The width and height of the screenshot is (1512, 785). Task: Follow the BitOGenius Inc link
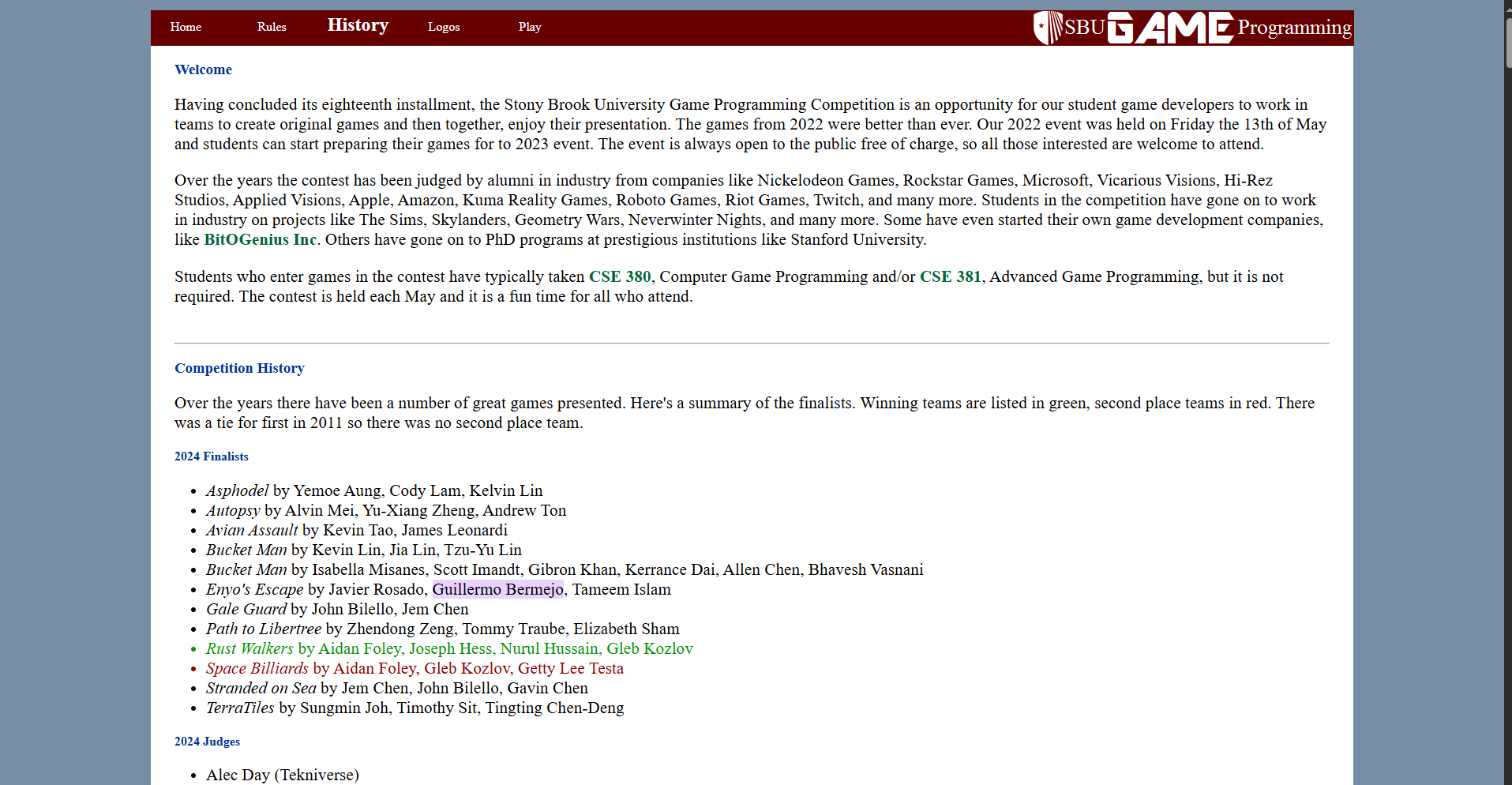tap(260, 240)
